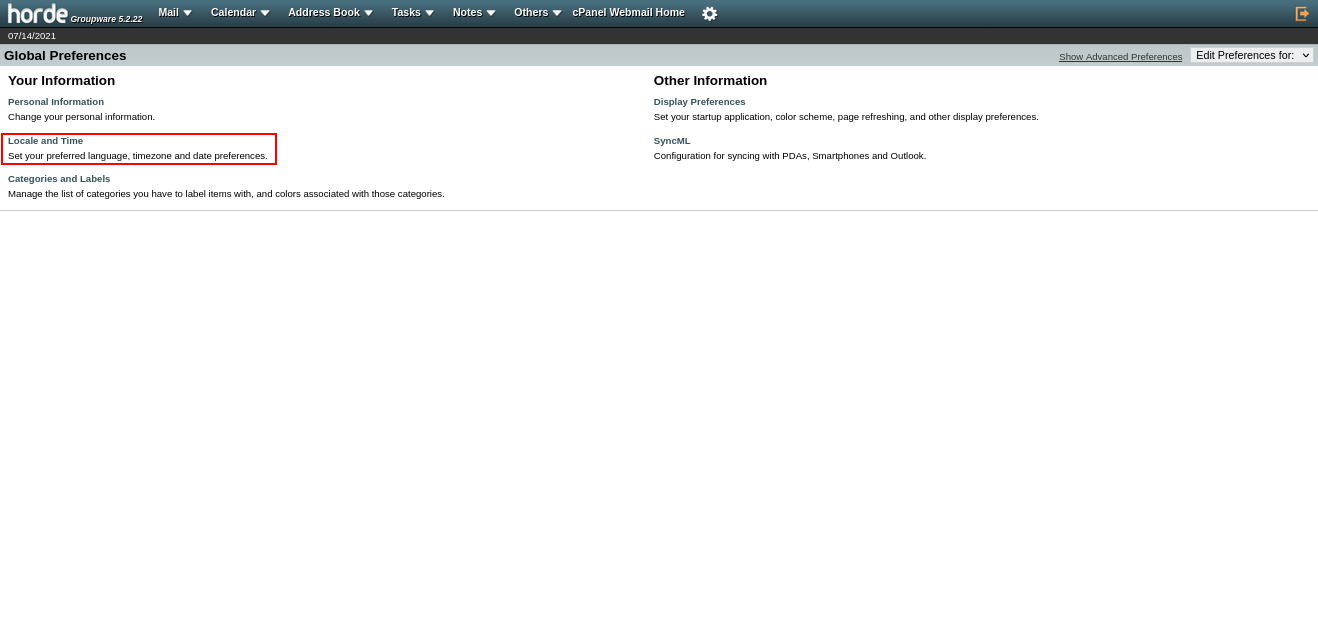
Task: Open Personal Information preferences
Action: (56, 101)
